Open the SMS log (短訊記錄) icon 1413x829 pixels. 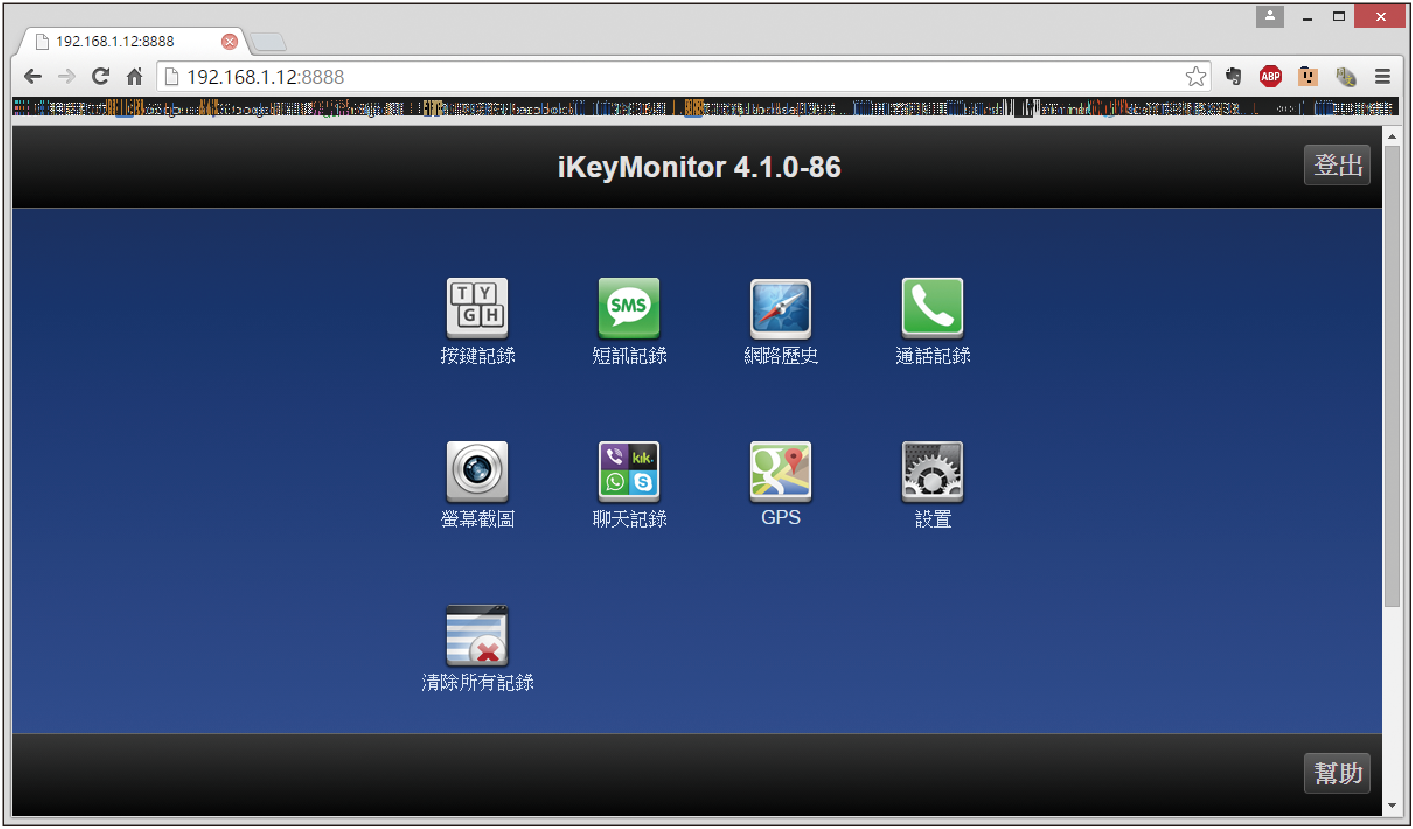[629, 308]
